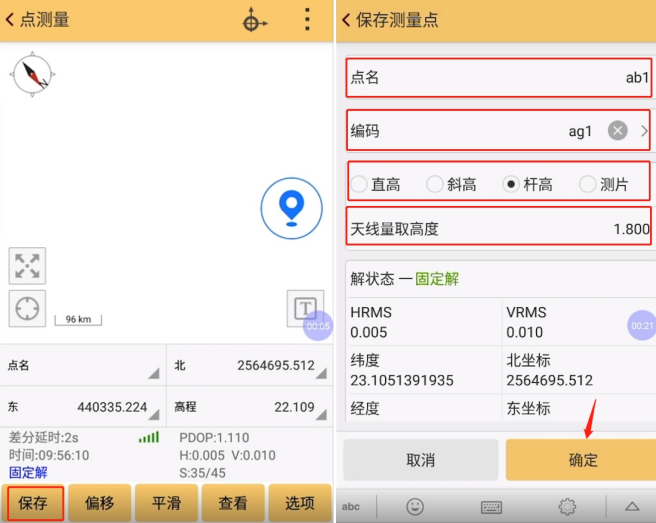Tap the full extent zoom icon

pyautogui.click(x=27, y=266)
